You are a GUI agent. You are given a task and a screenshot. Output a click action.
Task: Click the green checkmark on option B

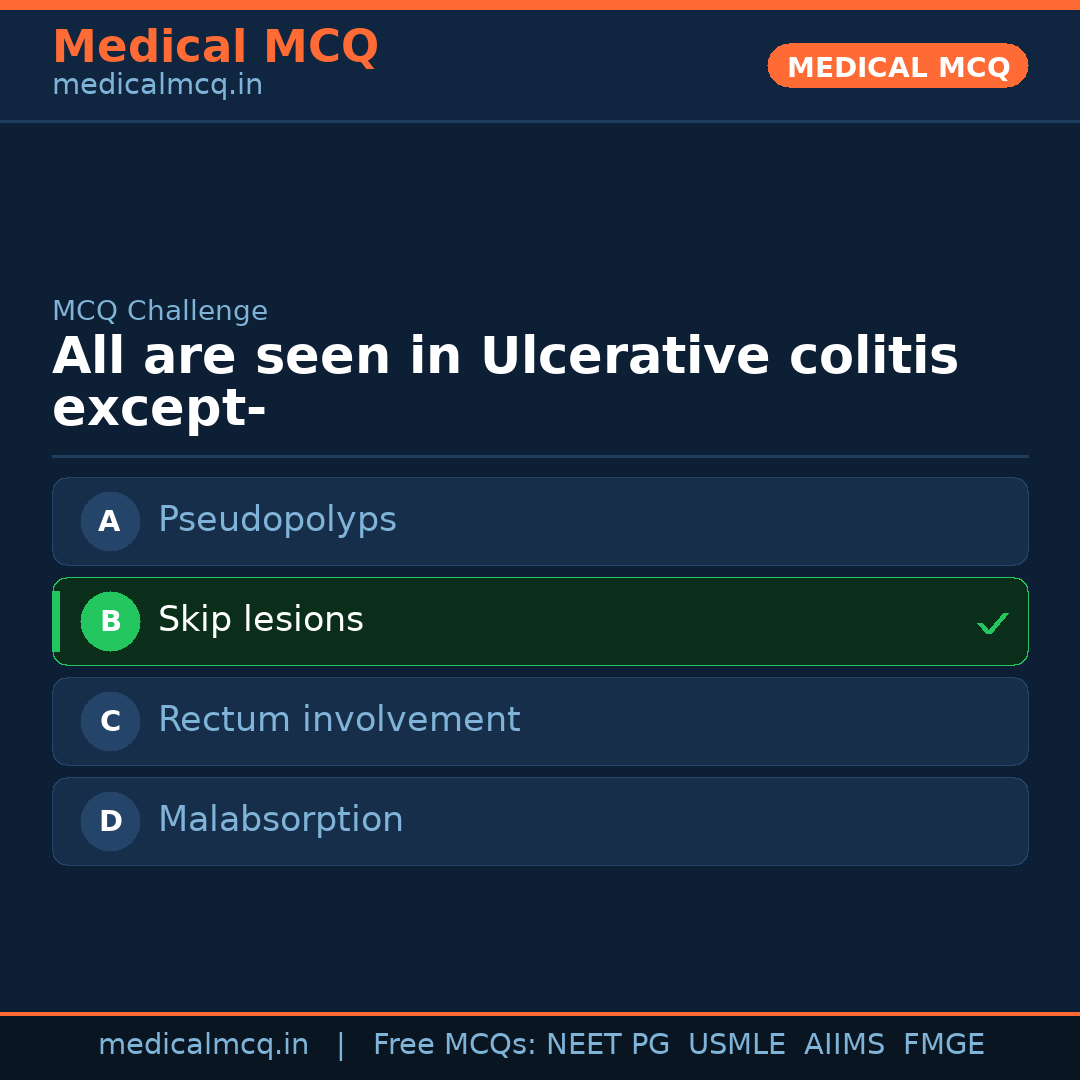[x=993, y=623]
